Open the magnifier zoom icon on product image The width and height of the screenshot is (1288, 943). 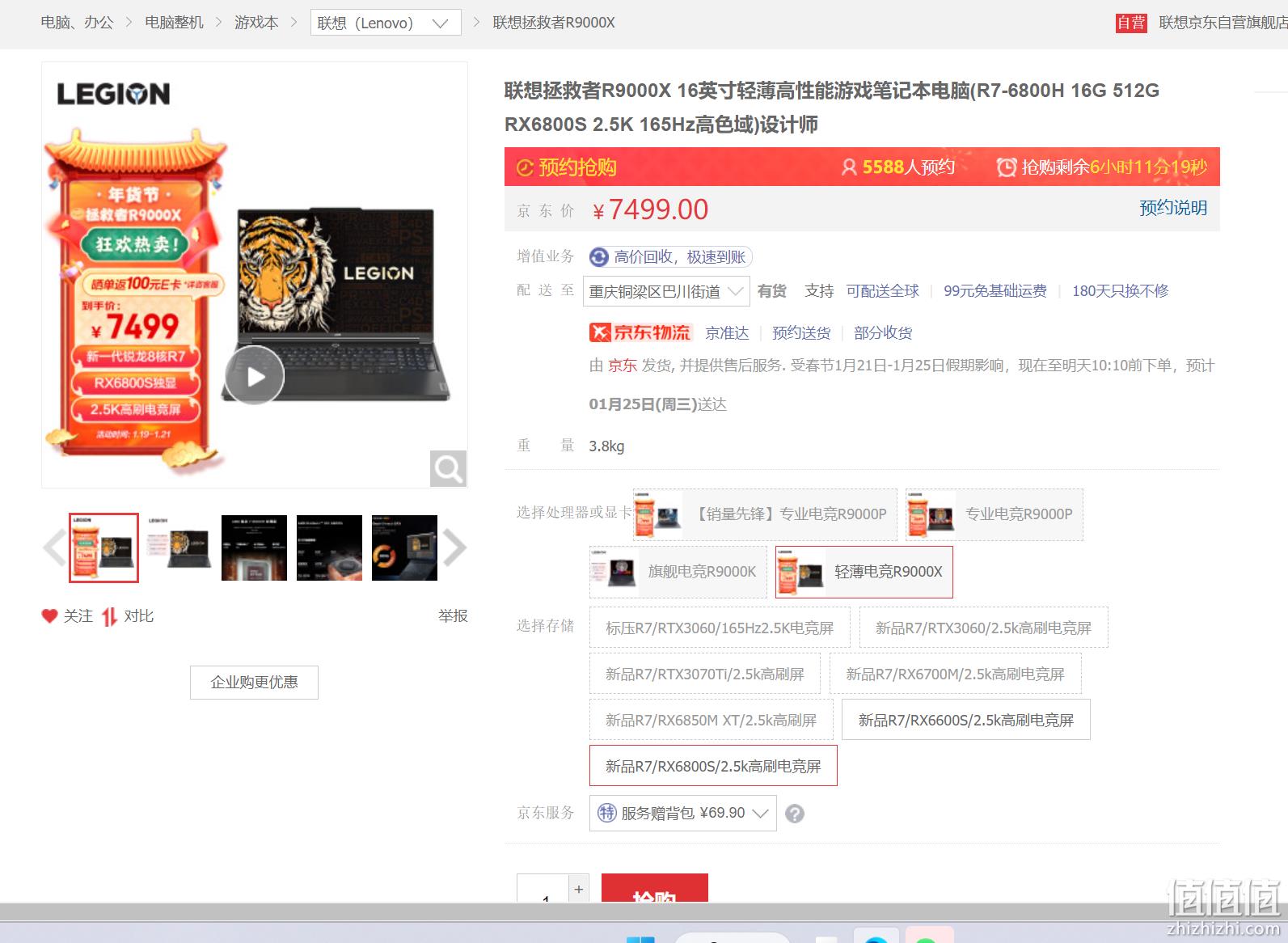pyautogui.click(x=448, y=468)
